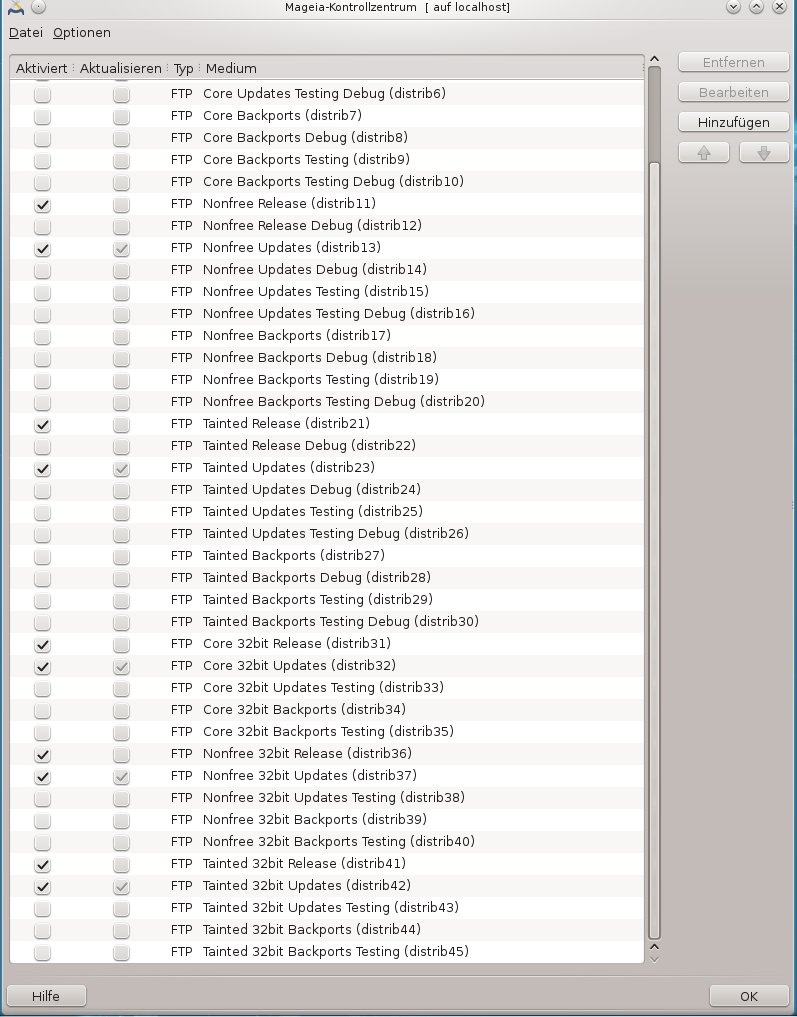This screenshot has height=1017, width=797.
Task: Click the move-up arrow button
Action: point(704,152)
